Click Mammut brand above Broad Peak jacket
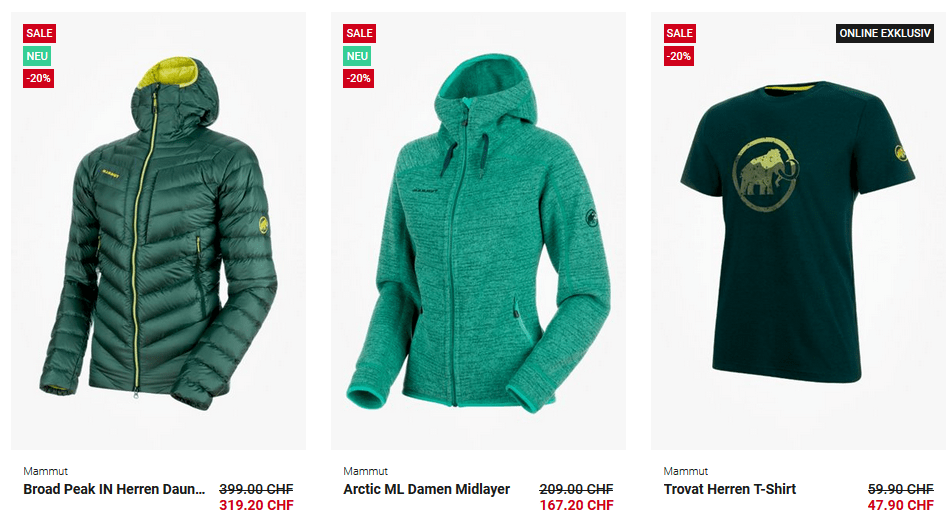Viewport: 952px width, 524px height. pyautogui.click(x=46, y=471)
